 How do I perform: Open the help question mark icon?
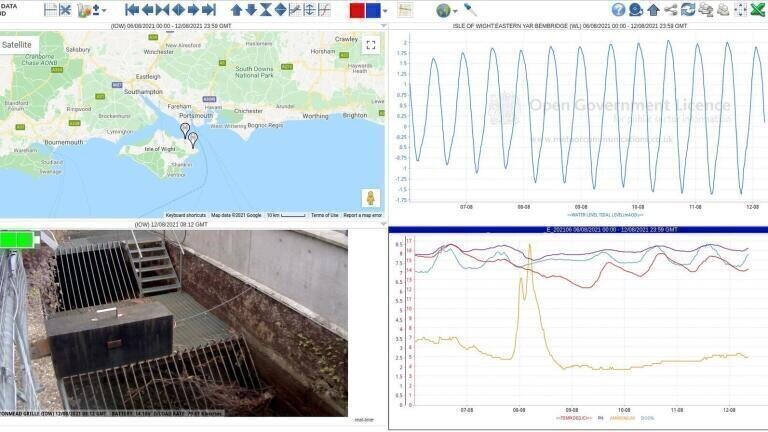tap(619, 10)
